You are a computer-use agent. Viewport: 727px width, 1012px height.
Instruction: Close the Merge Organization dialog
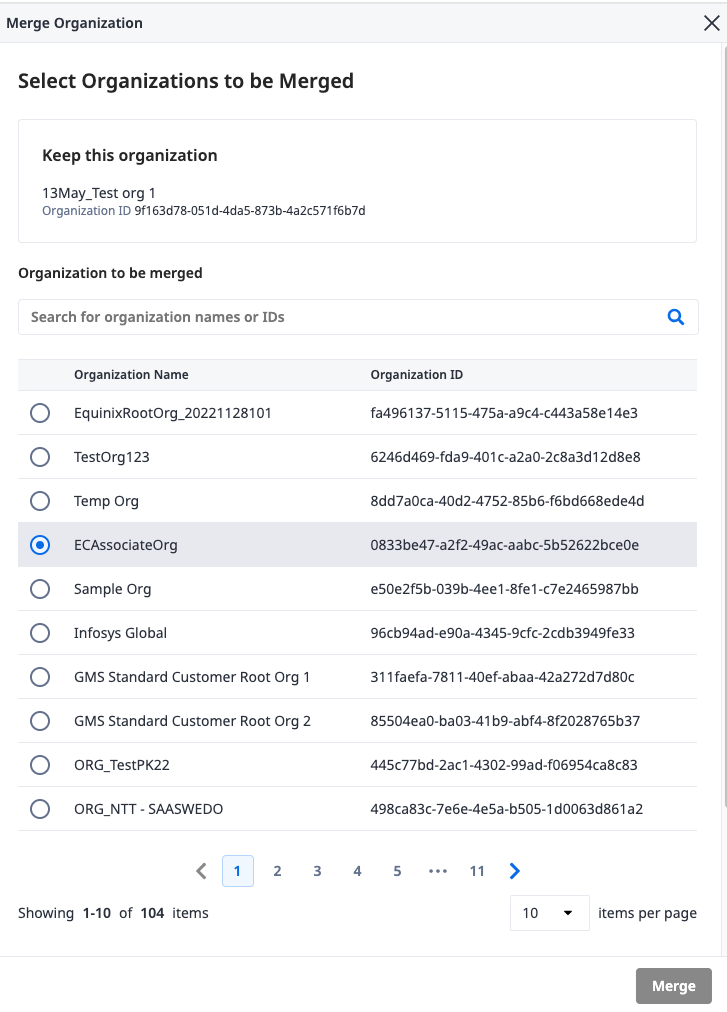click(712, 23)
